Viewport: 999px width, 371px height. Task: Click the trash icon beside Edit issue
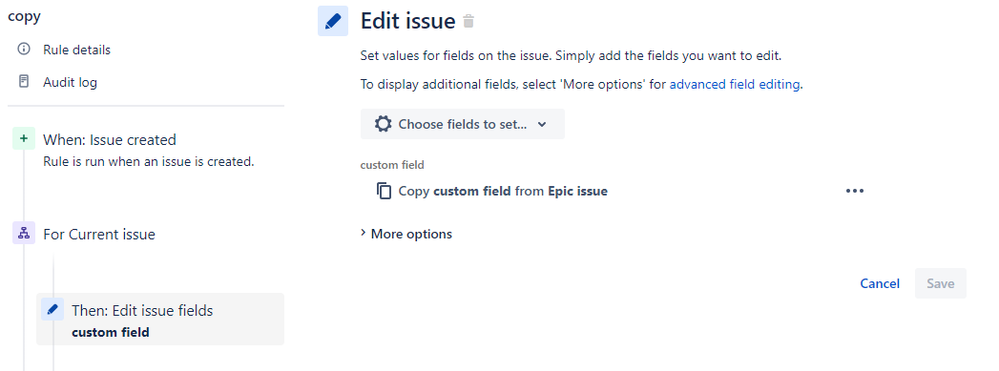click(468, 22)
